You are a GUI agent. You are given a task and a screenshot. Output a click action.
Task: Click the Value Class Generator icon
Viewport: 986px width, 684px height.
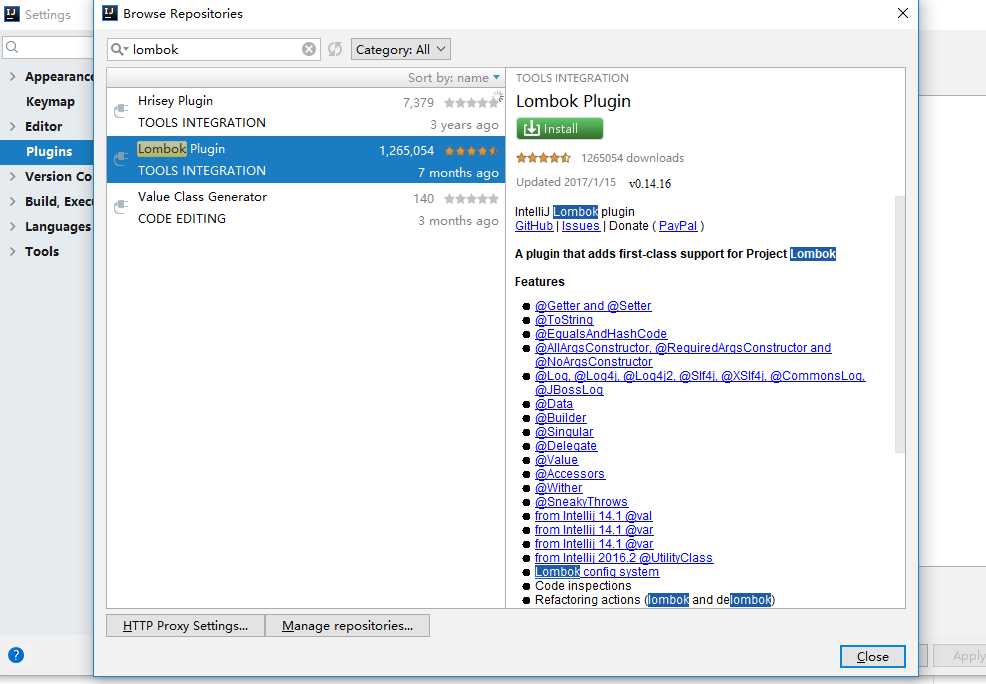121,207
